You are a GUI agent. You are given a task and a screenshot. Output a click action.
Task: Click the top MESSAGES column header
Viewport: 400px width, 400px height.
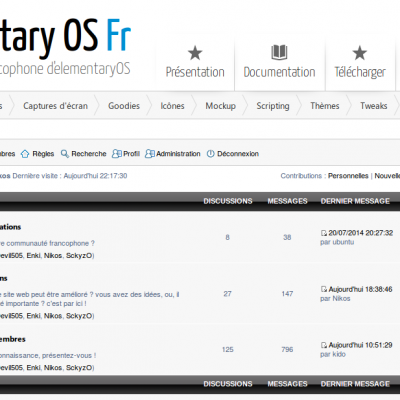pyautogui.click(x=287, y=201)
